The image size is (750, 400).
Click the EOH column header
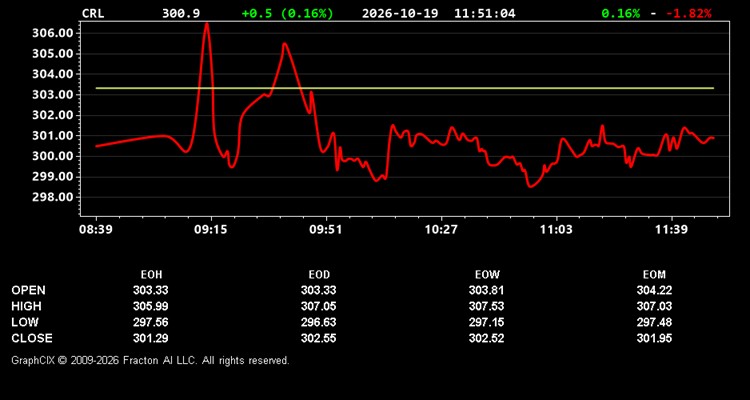click(151, 275)
